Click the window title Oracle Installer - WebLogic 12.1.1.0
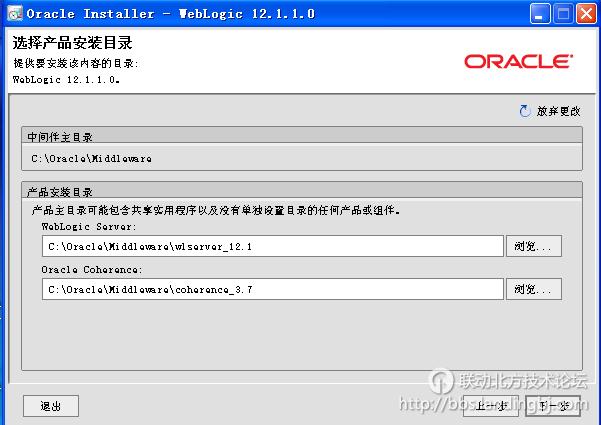The image size is (601, 425). coord(171,14)
